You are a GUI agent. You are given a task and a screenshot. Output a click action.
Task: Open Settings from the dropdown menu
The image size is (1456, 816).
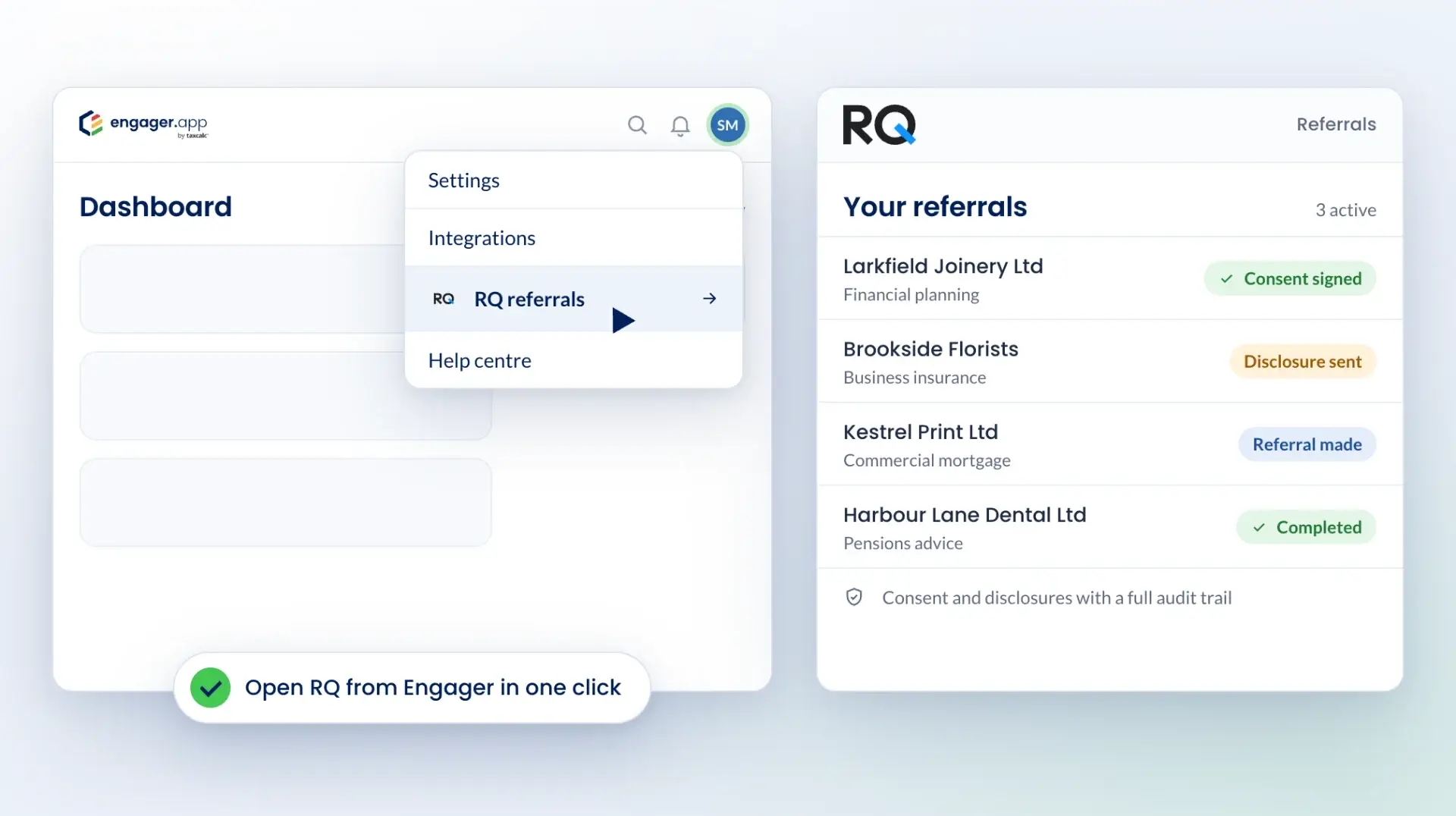pyautogui.click(x=573, y=180)
